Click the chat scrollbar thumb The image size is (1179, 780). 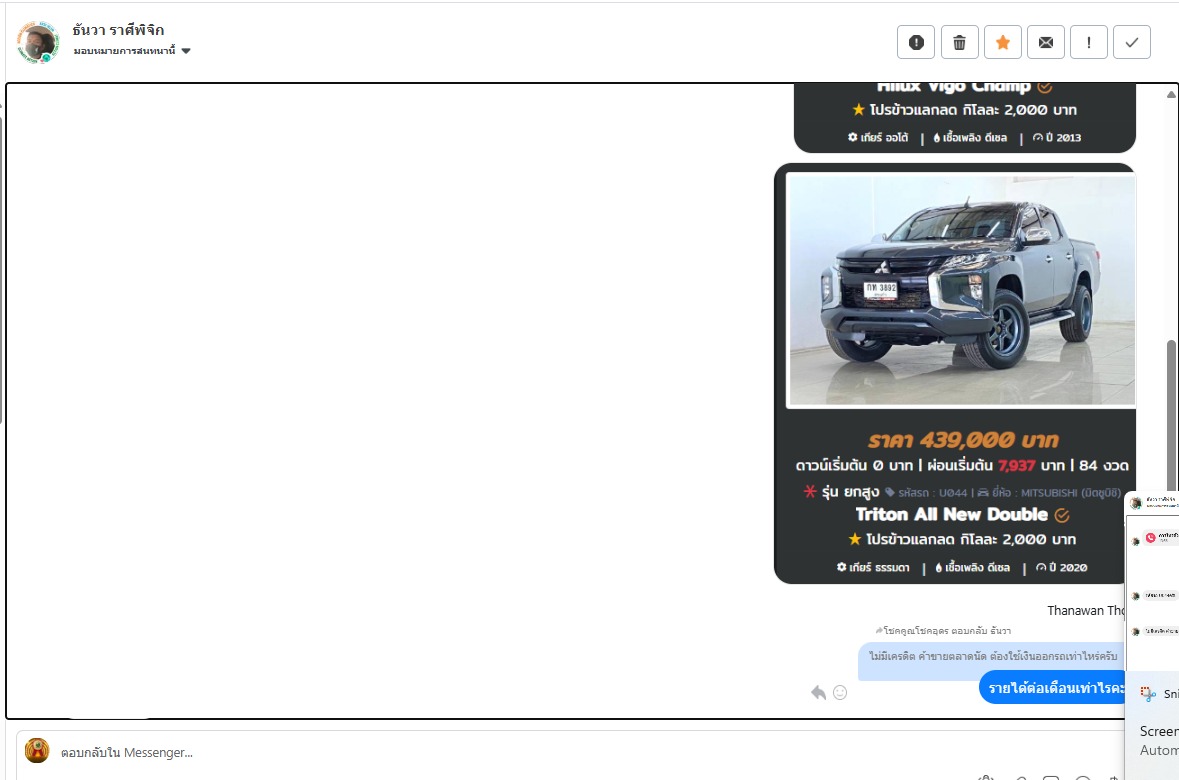(1171, 416)
